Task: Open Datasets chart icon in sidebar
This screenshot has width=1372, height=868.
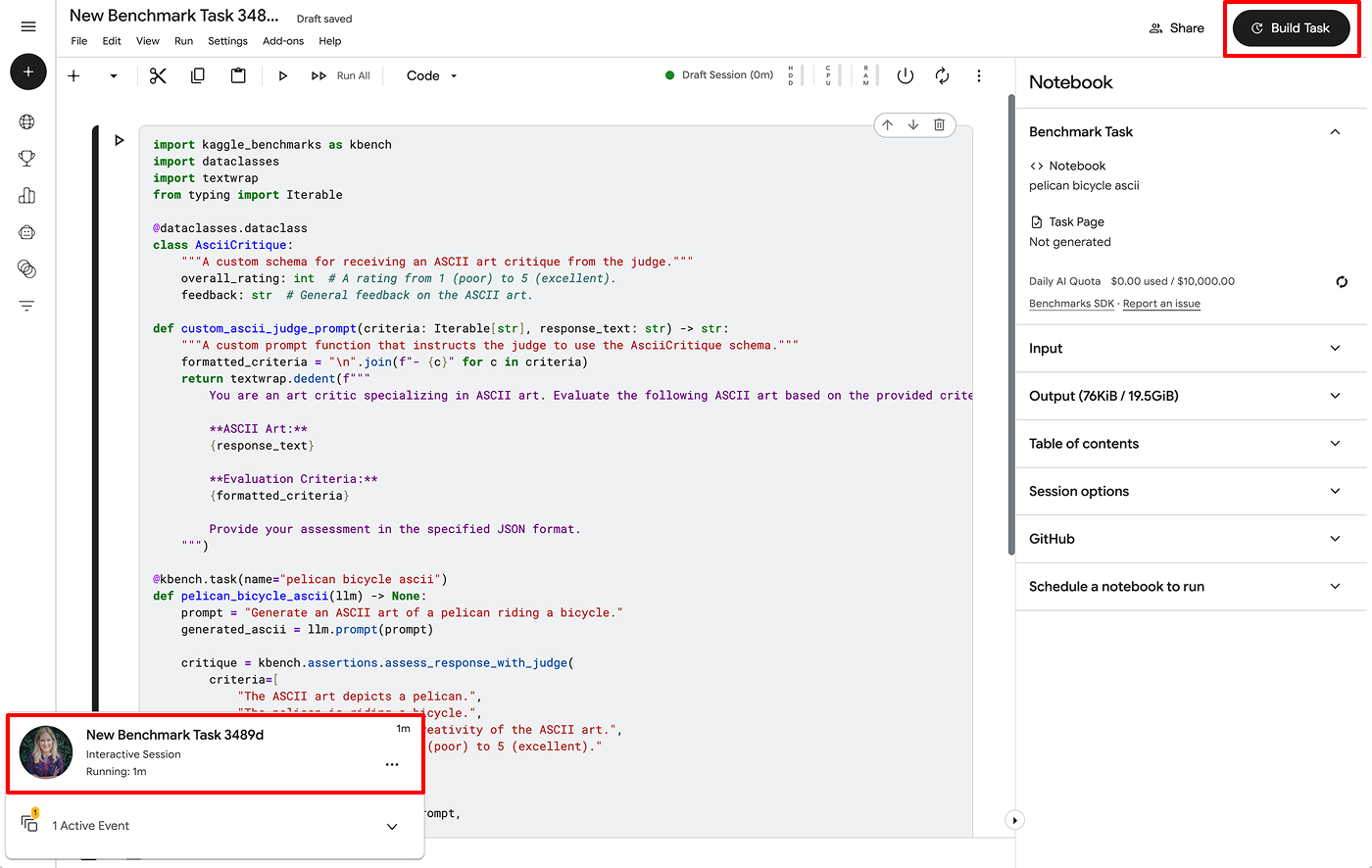Action: (x=27, y=196)
